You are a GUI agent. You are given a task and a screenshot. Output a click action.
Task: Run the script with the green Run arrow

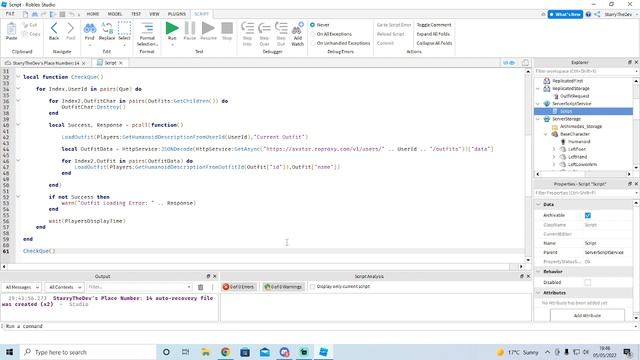click(x=172, y=28)
